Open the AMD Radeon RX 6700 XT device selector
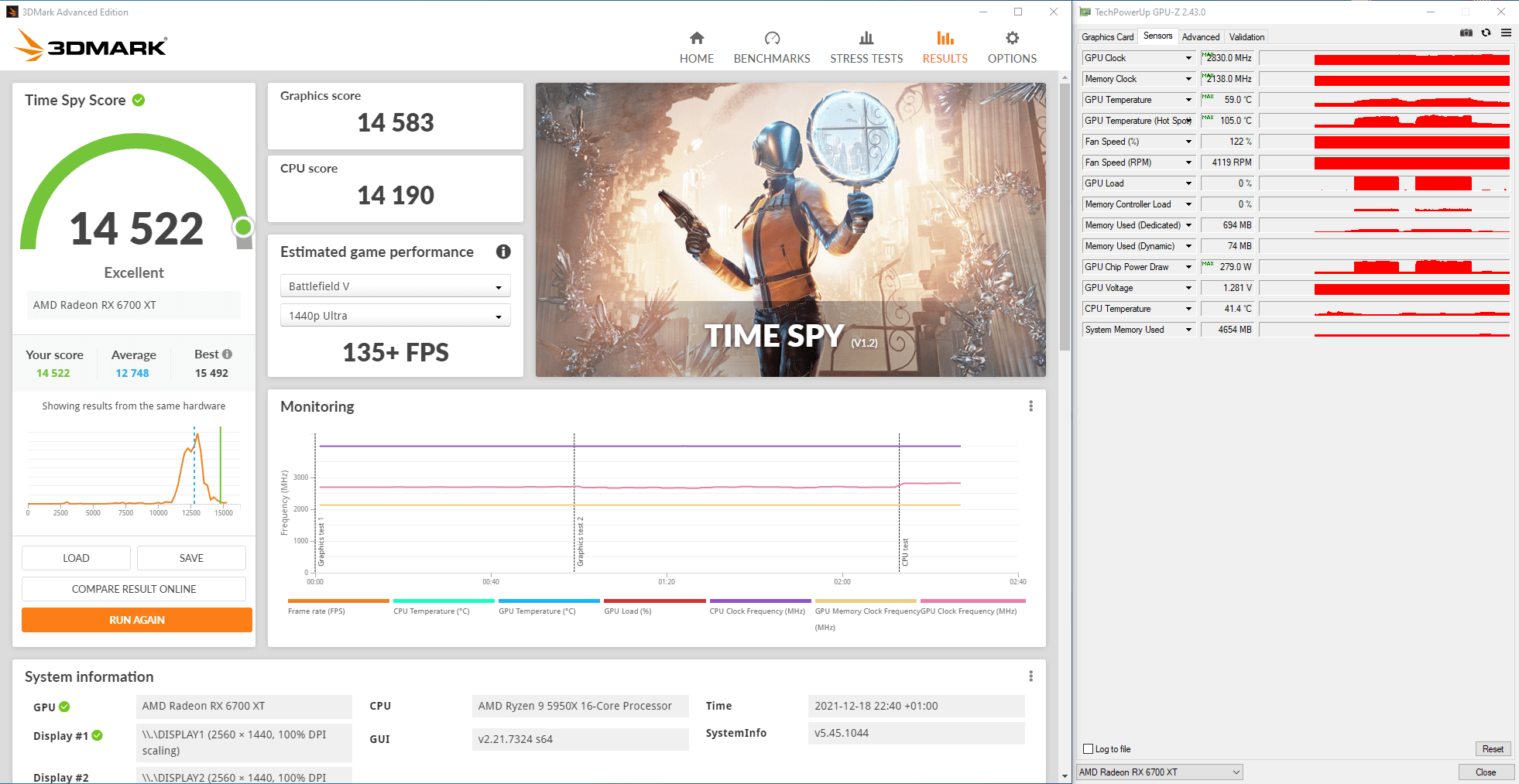 click(1159, 772)
